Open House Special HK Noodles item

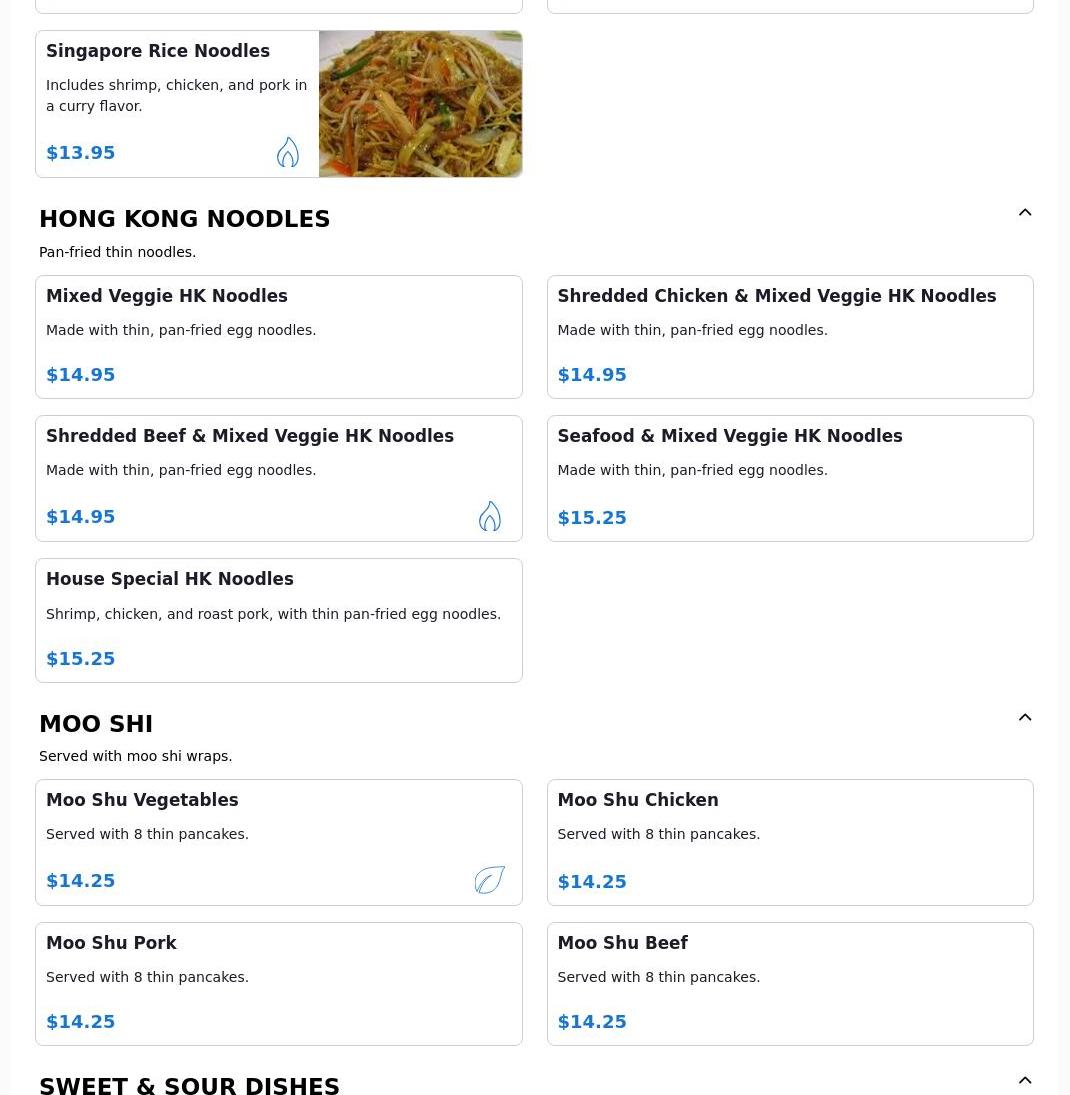coord(278,620)
